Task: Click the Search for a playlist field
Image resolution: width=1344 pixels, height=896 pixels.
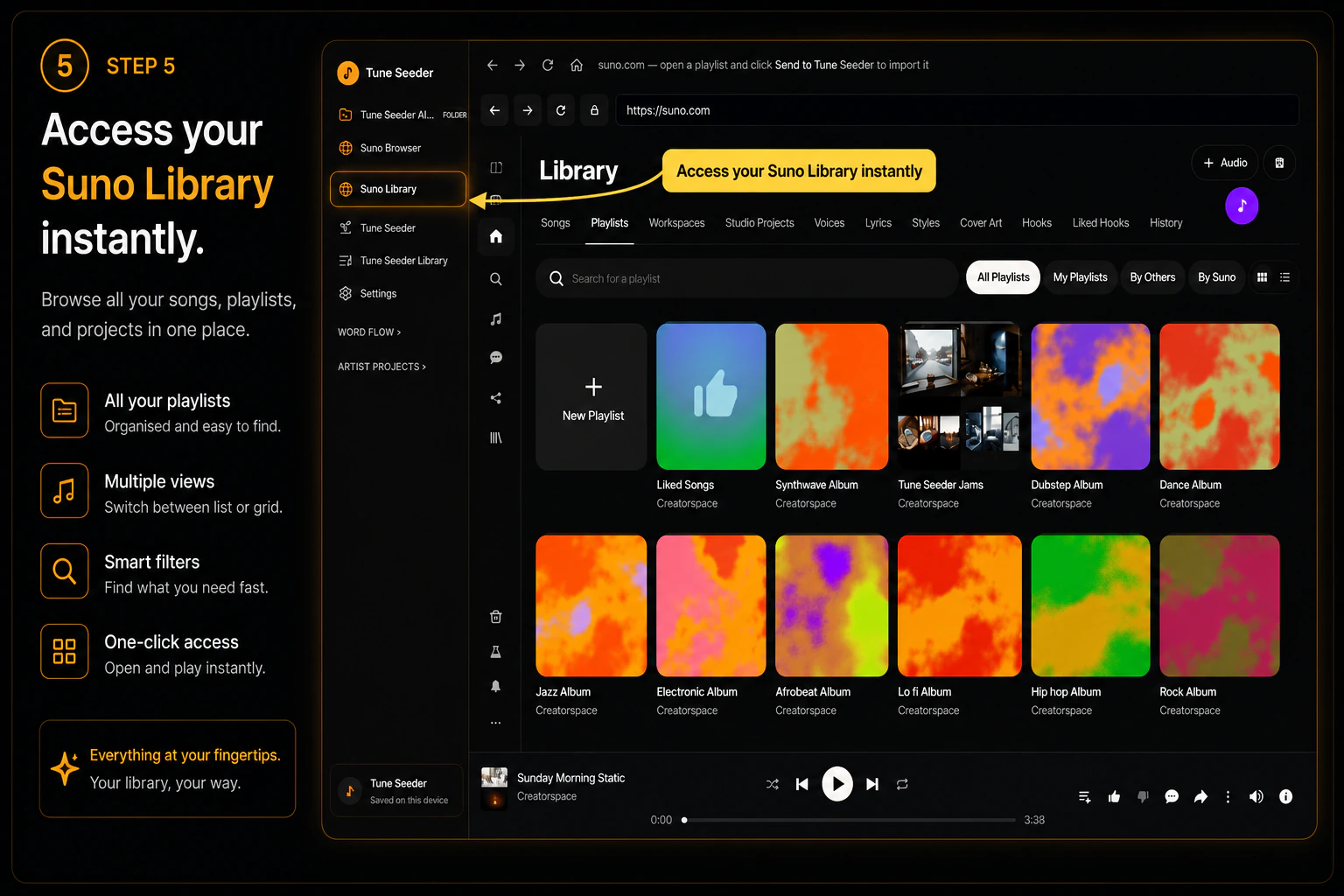Action: click(747, 278)
